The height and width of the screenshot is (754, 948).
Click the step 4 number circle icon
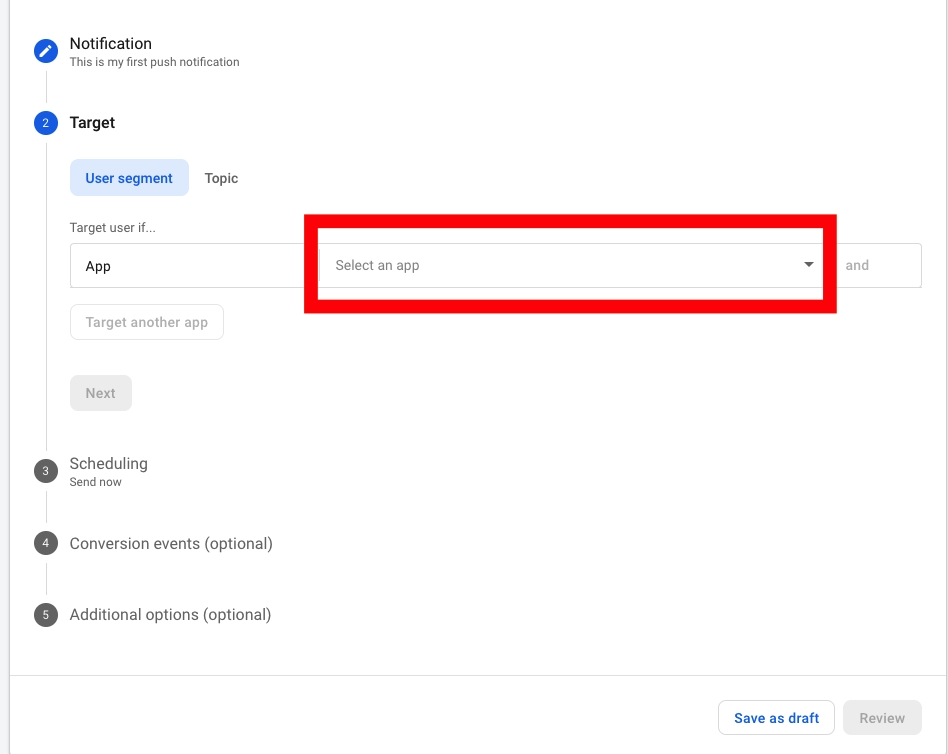pos(46,543)
